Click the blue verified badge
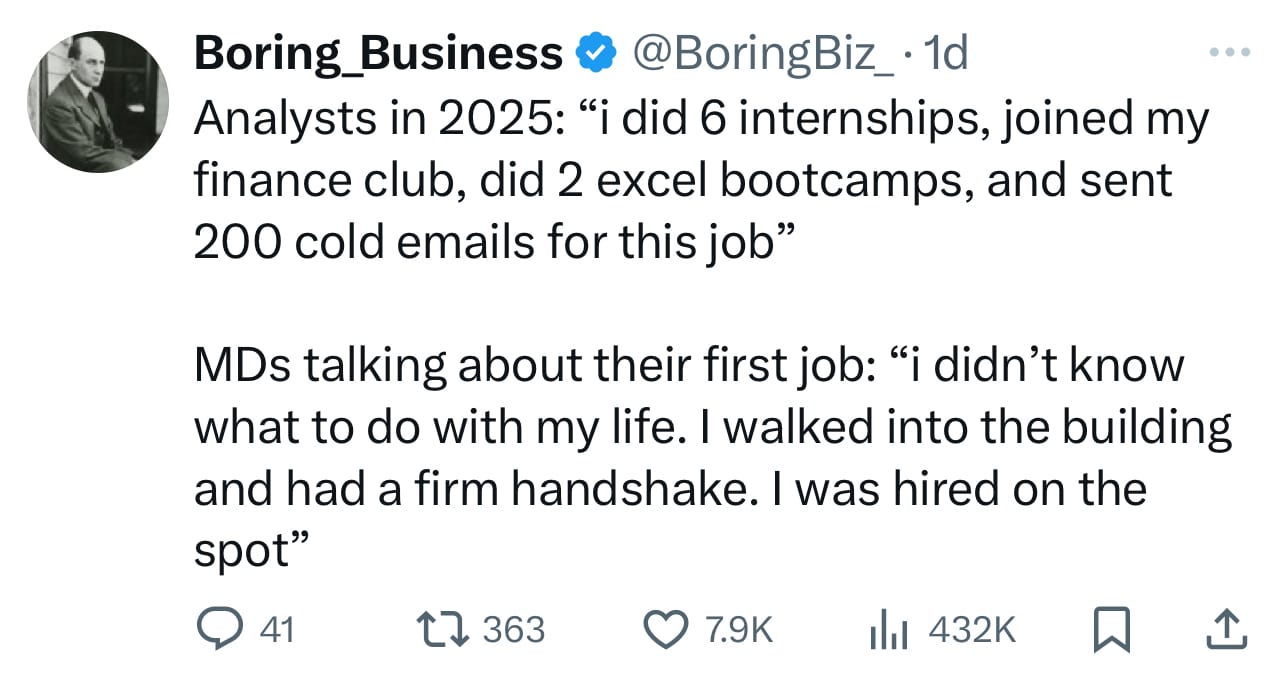This screenshot has height=682, width=1284. pyautogui.click(x=596, y=55)
